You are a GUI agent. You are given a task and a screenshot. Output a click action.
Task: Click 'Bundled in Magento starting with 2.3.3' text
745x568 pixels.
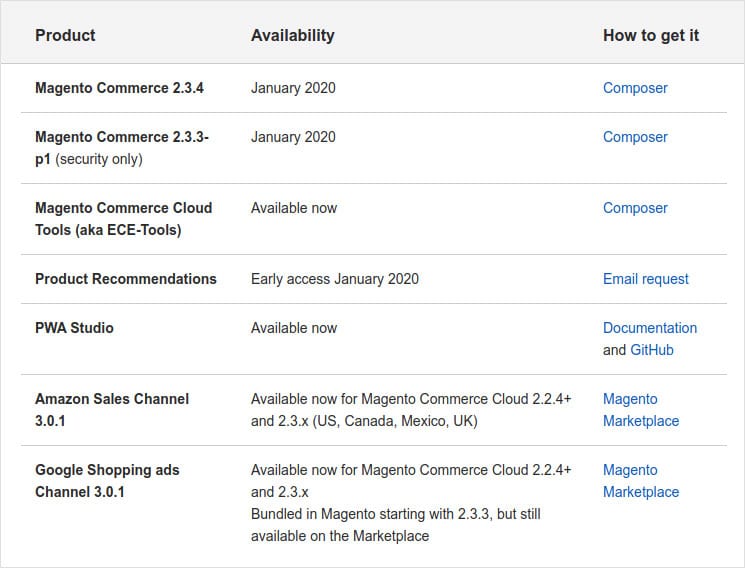[396, 525]
